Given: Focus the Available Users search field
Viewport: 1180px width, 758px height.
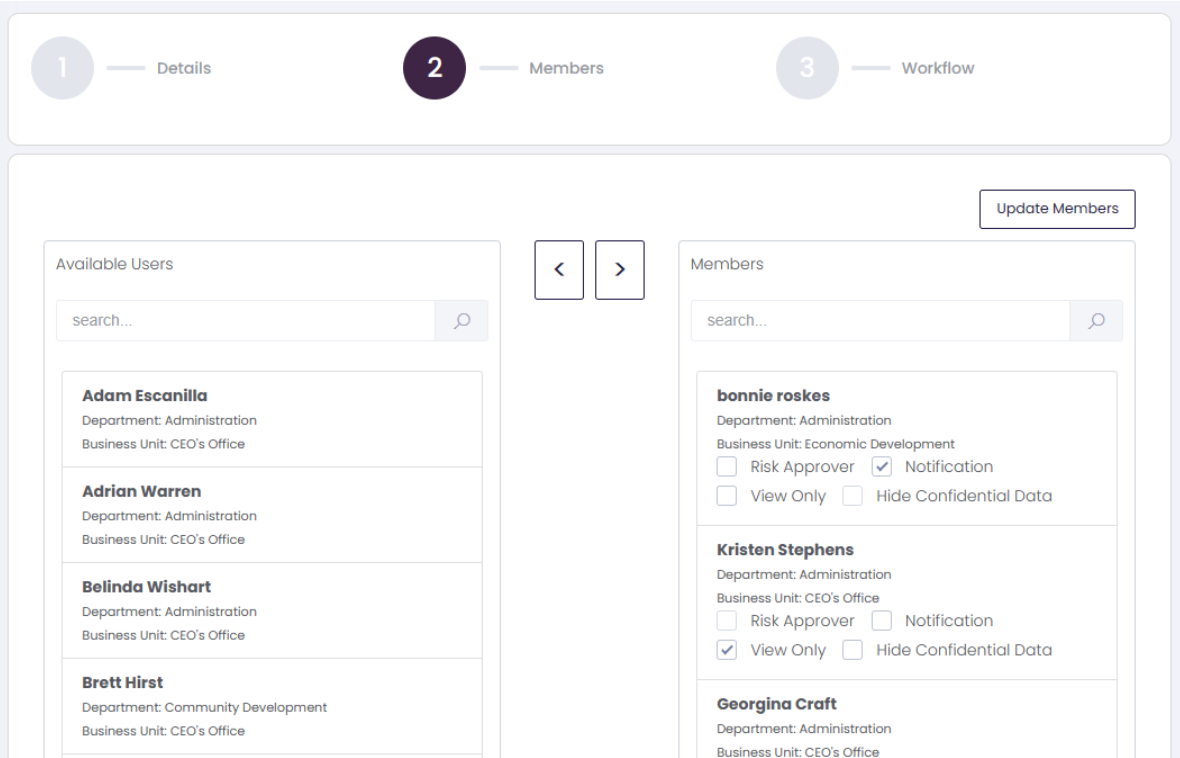Looking at the screenshot, I should tap(245, 321).
